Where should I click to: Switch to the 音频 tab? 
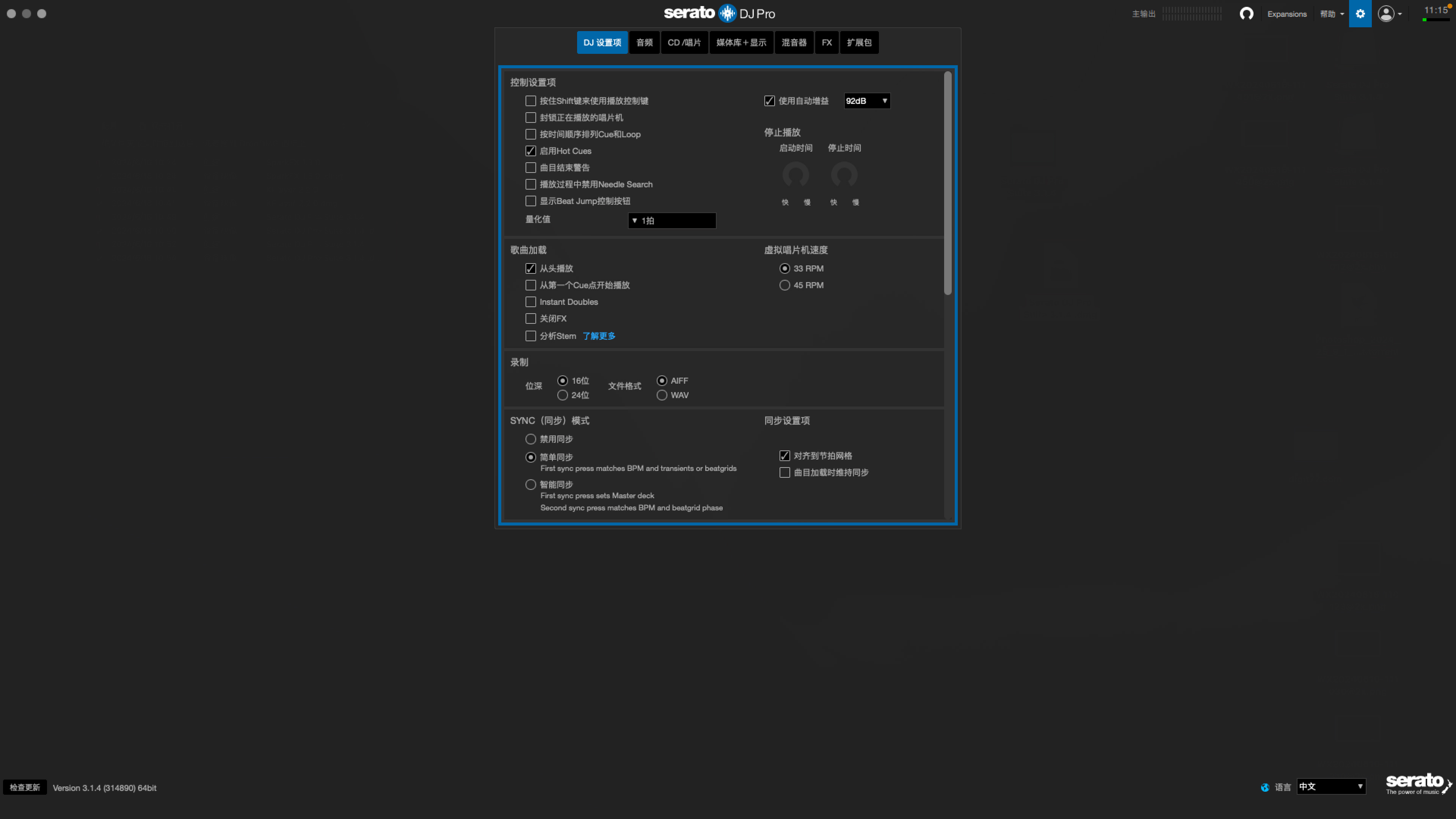point(644,42)
